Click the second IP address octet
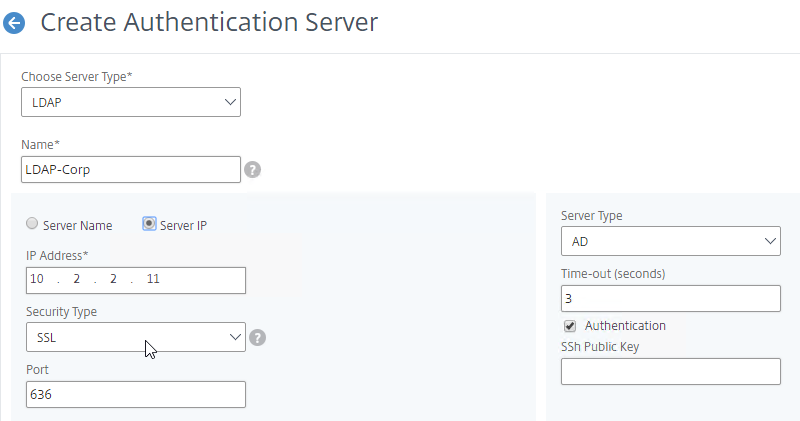 pos(77,279)
